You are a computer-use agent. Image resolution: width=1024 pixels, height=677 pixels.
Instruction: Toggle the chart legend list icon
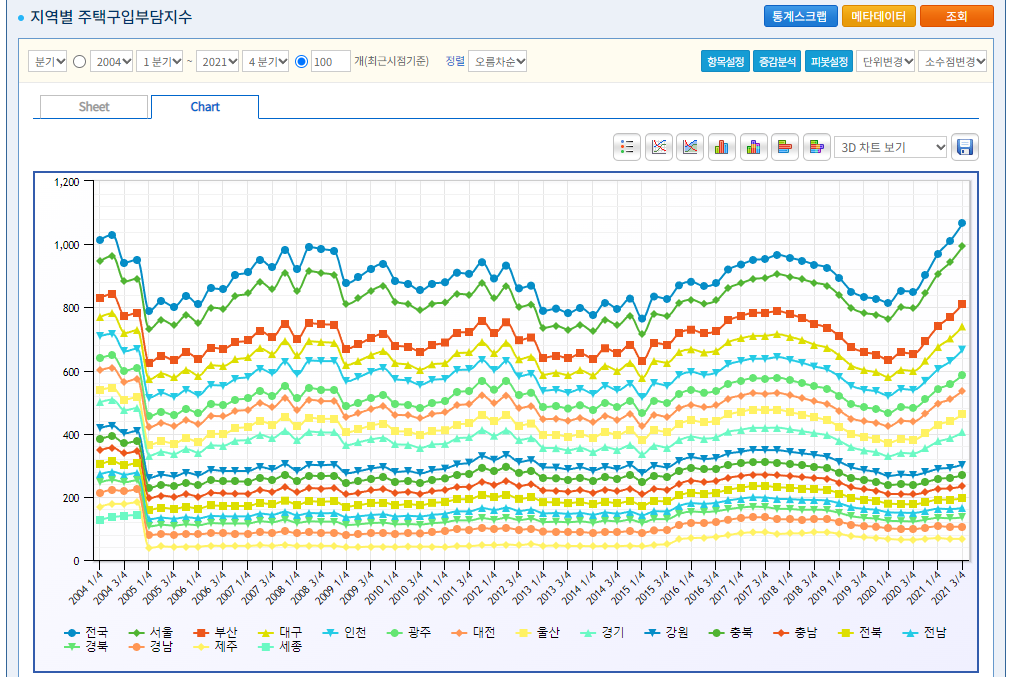(x=627, y=147)
